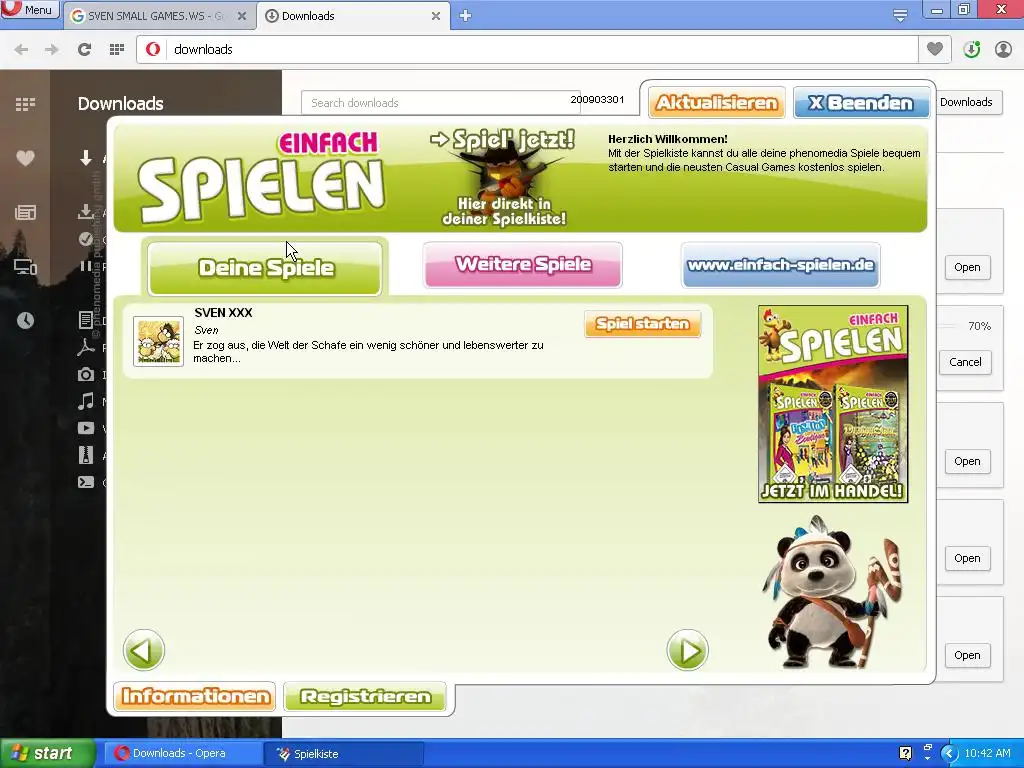Viewport: 1024px width, 768px height.
Task: Open Synced tabs icon in the sidebar
Action: click(x=25, y=266)
